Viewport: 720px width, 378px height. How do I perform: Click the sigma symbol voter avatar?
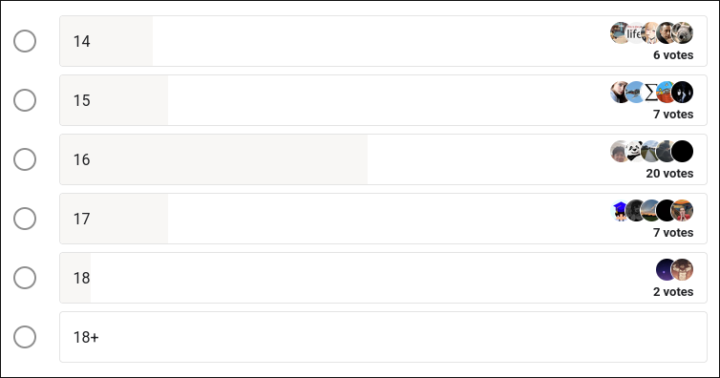pos(651,92)
